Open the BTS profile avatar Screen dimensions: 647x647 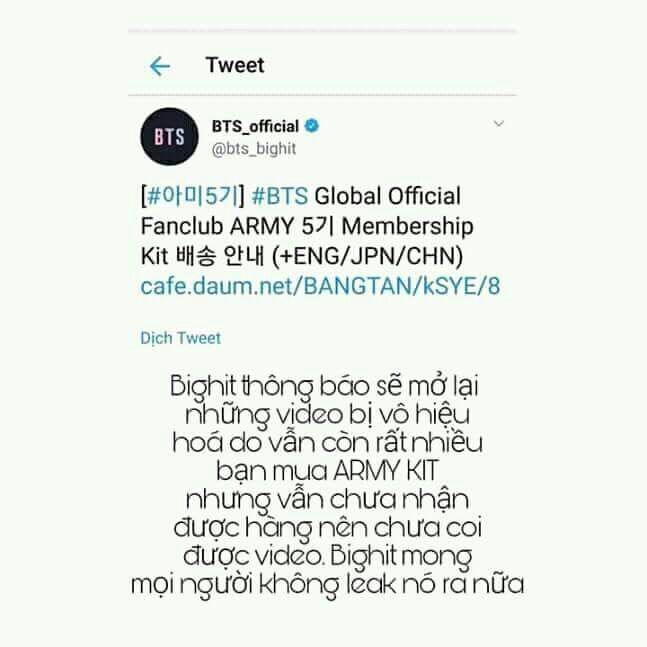click(x=169, y=137)
